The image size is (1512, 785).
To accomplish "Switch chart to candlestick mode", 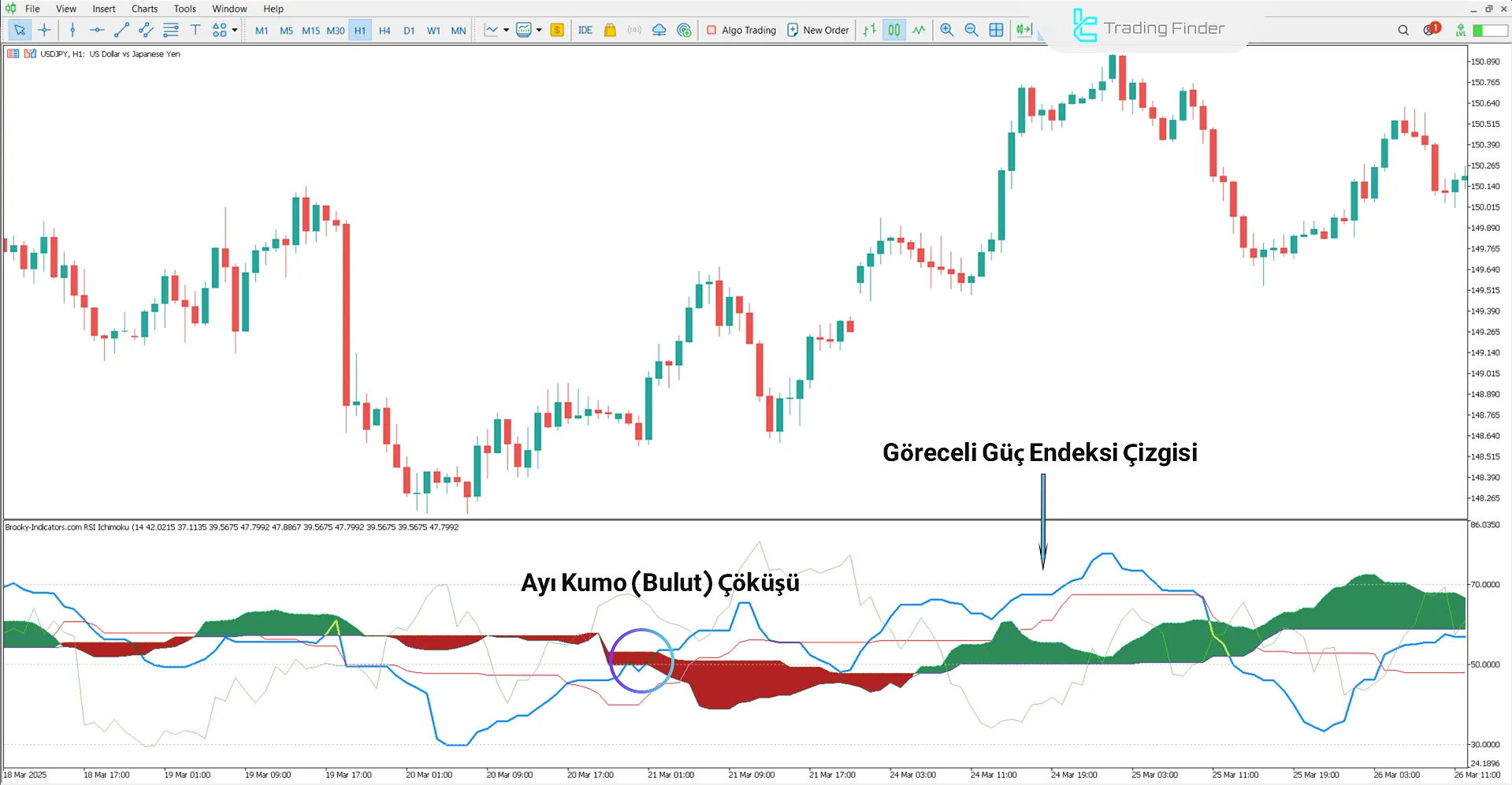I will tap(893, 30).
